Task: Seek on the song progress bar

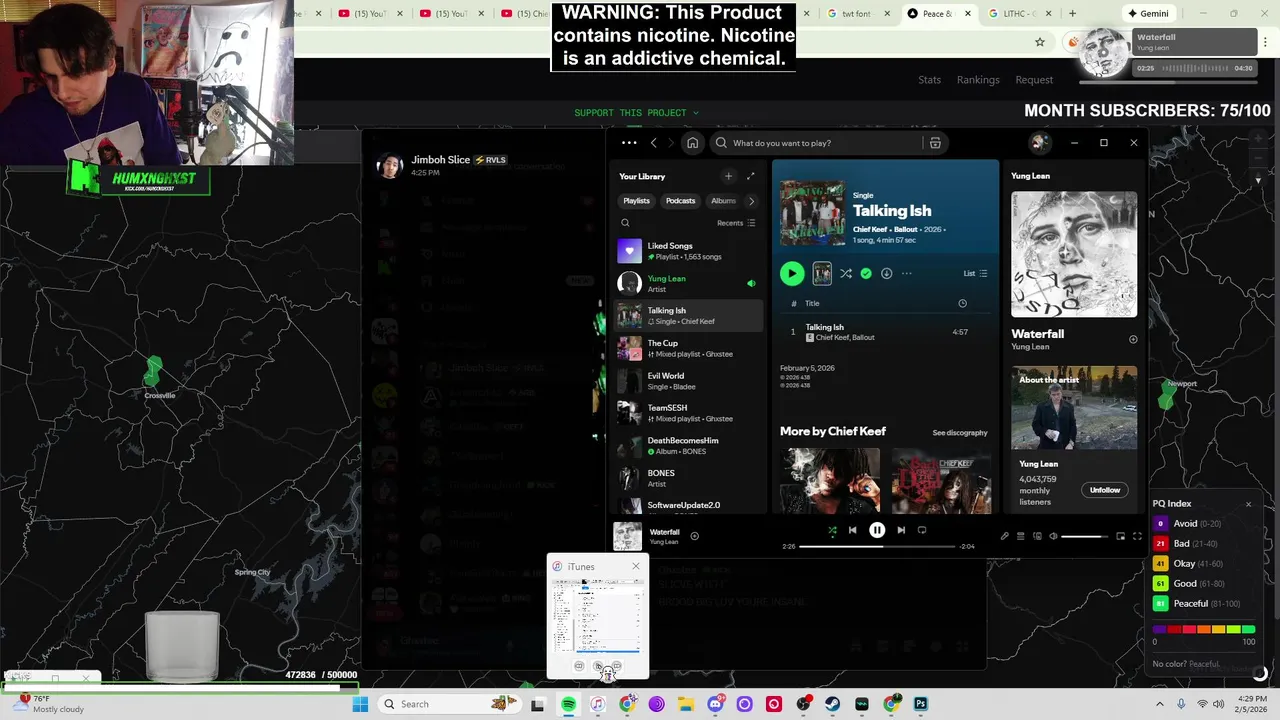Action: [x=877, y=547]
